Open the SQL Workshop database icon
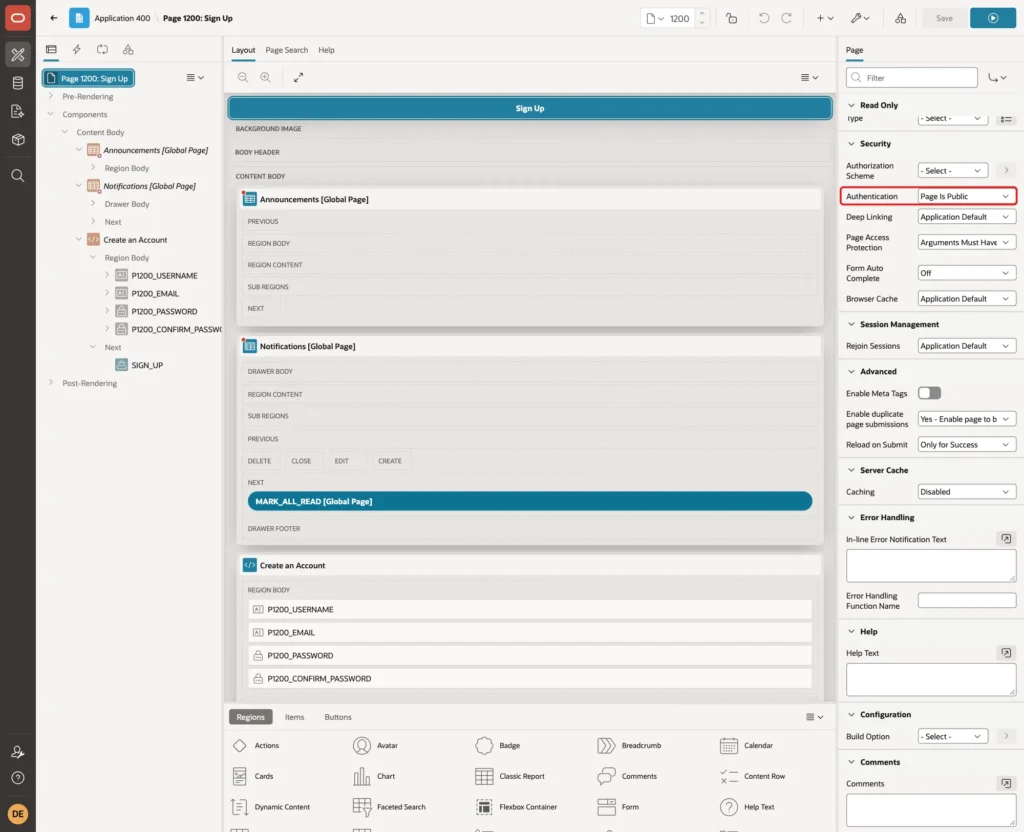1024x832 pixels. [18, 83]
